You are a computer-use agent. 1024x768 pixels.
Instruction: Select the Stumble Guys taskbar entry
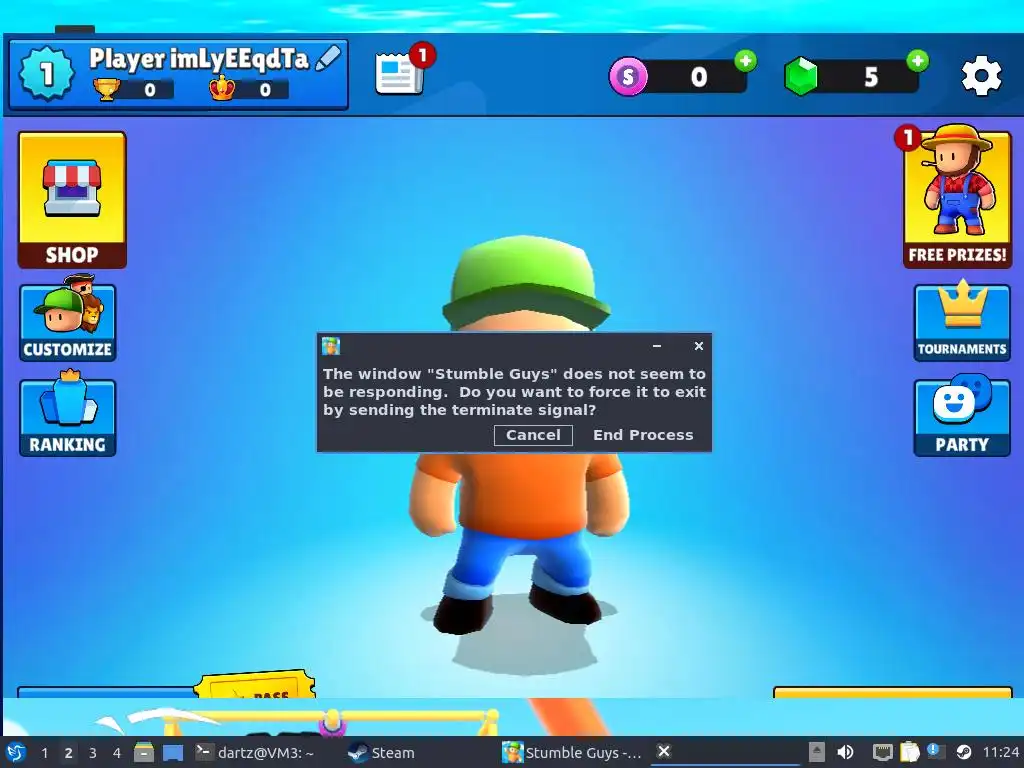(x=571, y=752)
